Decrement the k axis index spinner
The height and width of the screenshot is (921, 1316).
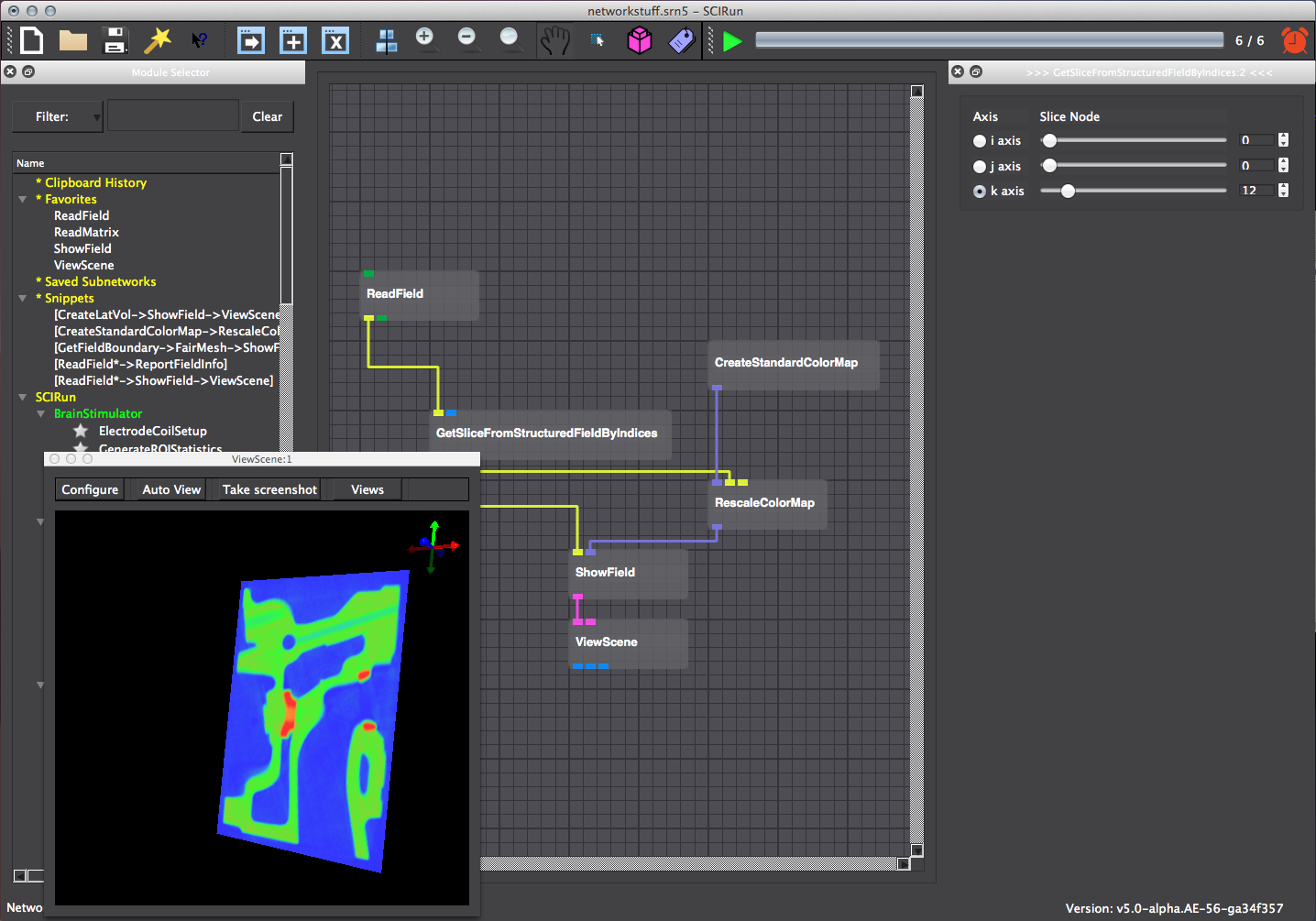(1283, 194)
